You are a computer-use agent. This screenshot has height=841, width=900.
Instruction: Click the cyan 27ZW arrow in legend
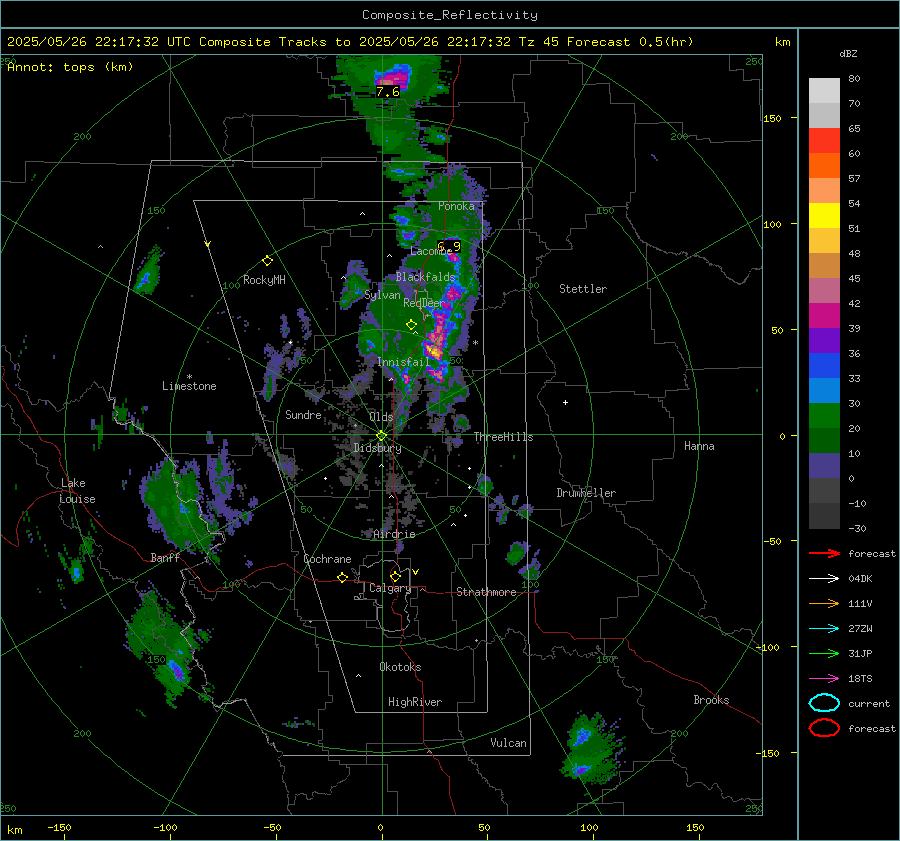(824, 629)
